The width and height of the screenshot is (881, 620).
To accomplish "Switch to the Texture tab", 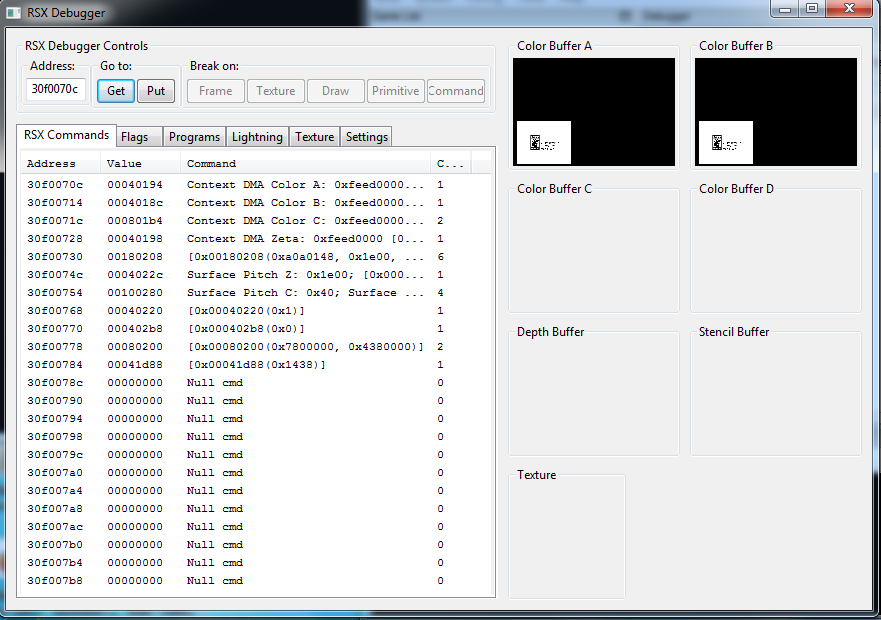I will click(314, 137).
